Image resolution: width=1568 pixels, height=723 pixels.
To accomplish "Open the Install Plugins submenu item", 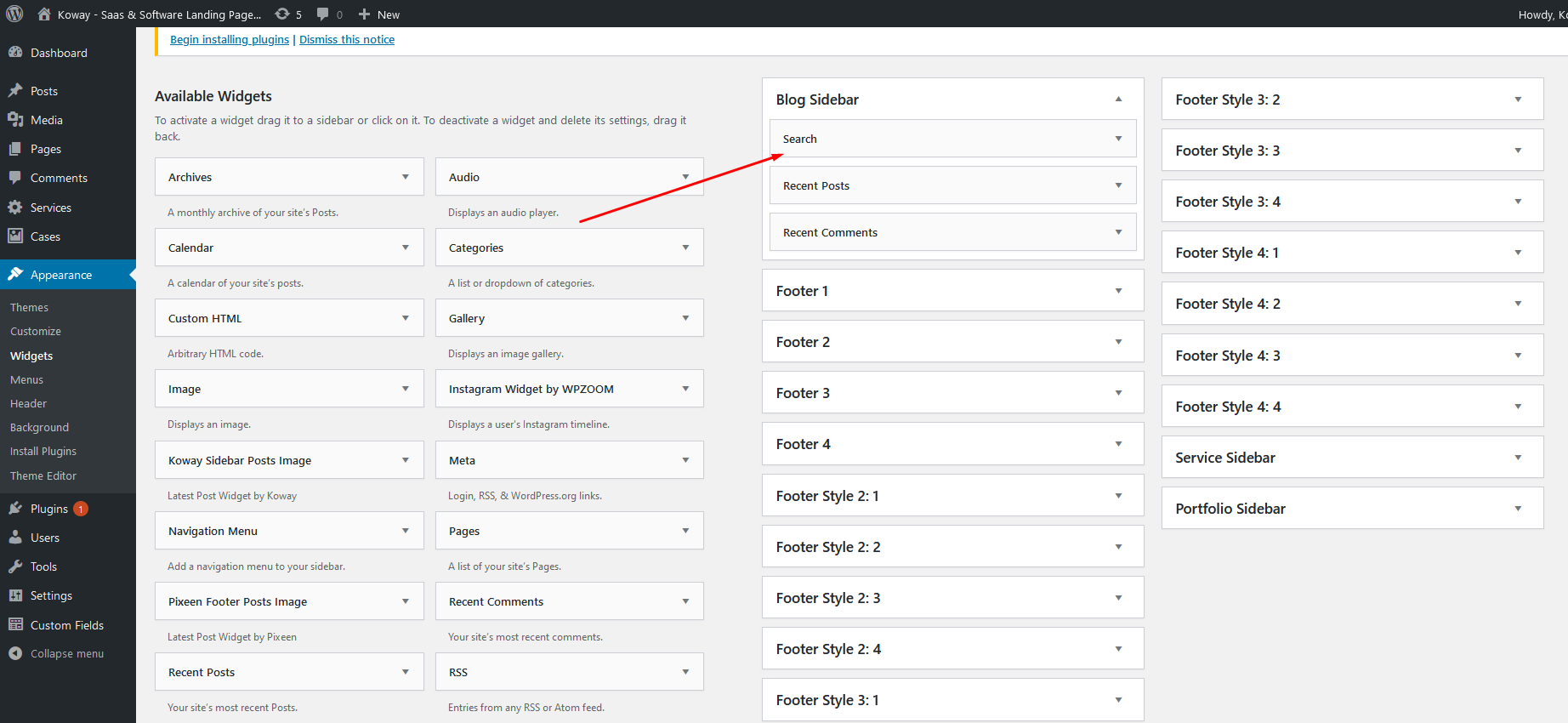I will [43, 451].
